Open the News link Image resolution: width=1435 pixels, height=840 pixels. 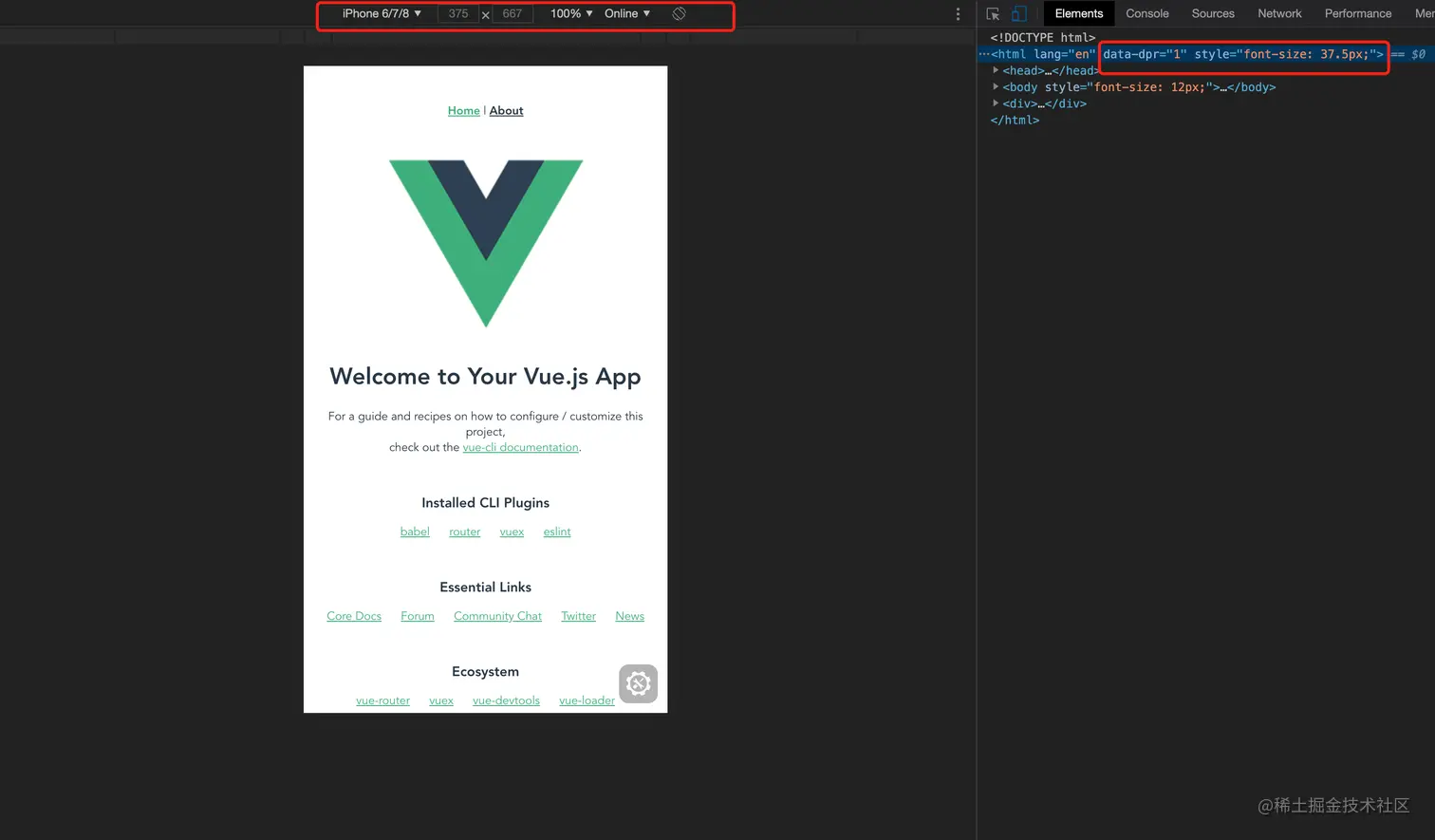pyautogui.click(x=630, y=616)
